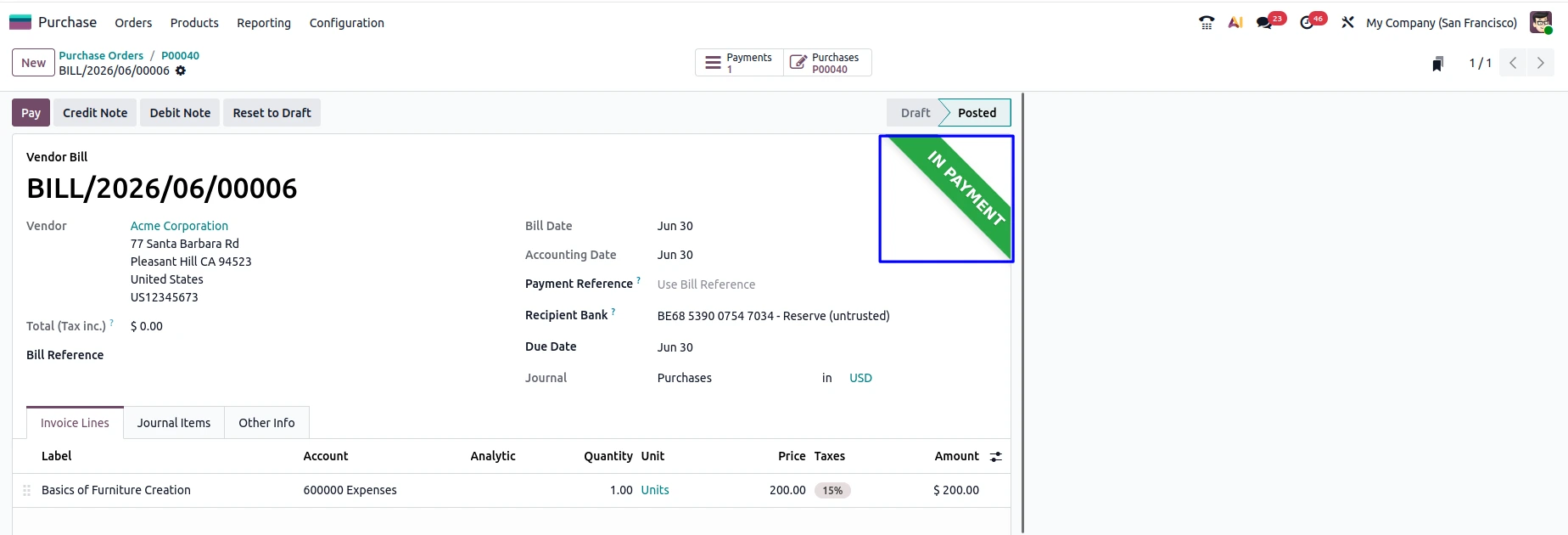Click the 200.00 price cell
This screenshot has width=1568, height=535.
787,490
